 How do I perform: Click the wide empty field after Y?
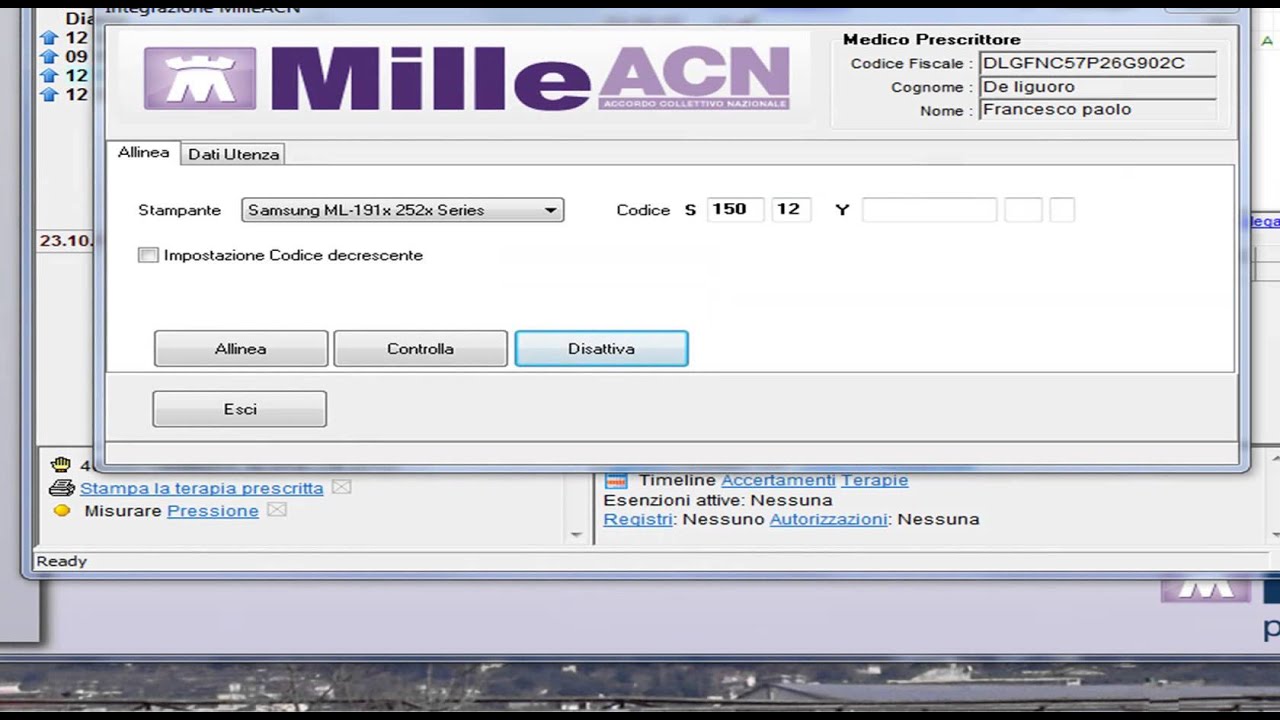click(x=929, y=209)
